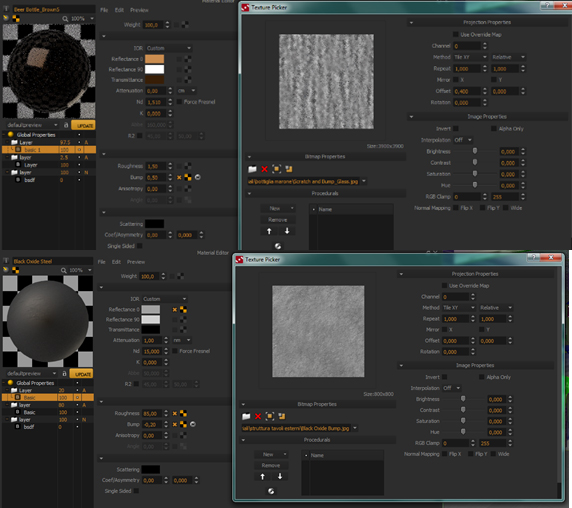This screenshot has height=508, width=572.
Task: Open IOR Custom dropdown in Beer Bottle editor
Action: click(x=169, y=48)
